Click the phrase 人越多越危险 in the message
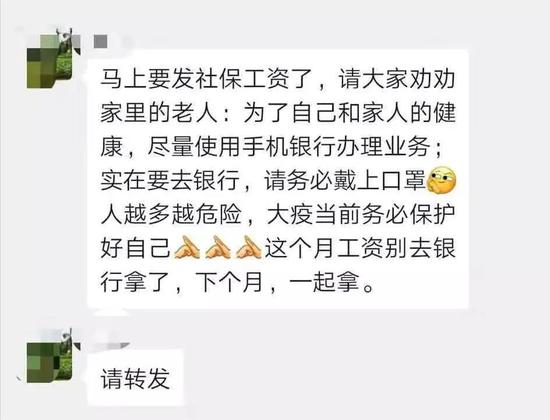Image resolution: width=550 pixels, height=420 pixels. coord(170,214)
